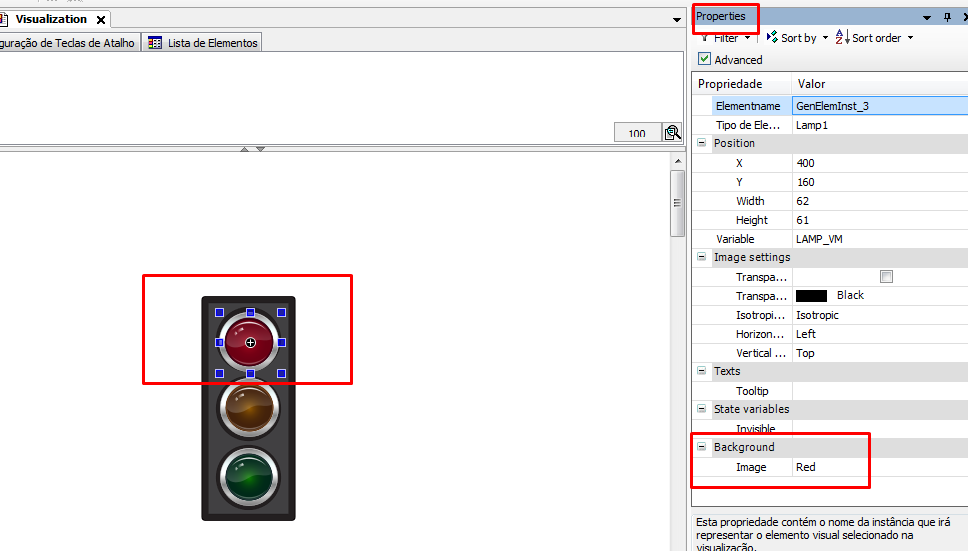
Task: Switch to the Lista de Elementos tab
Action: [x=204, y=43]
